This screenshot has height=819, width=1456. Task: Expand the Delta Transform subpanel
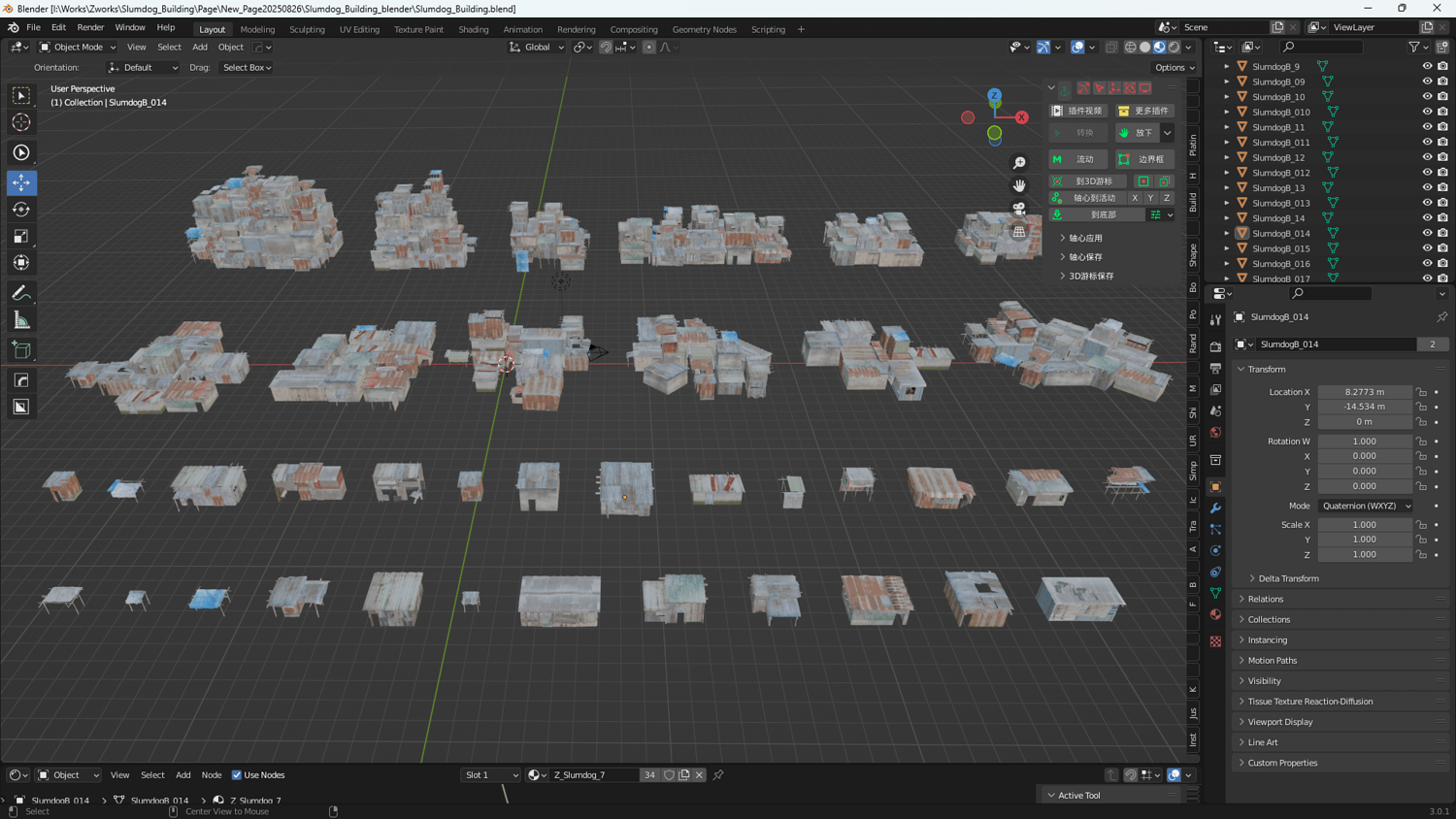pos(1288,578)
